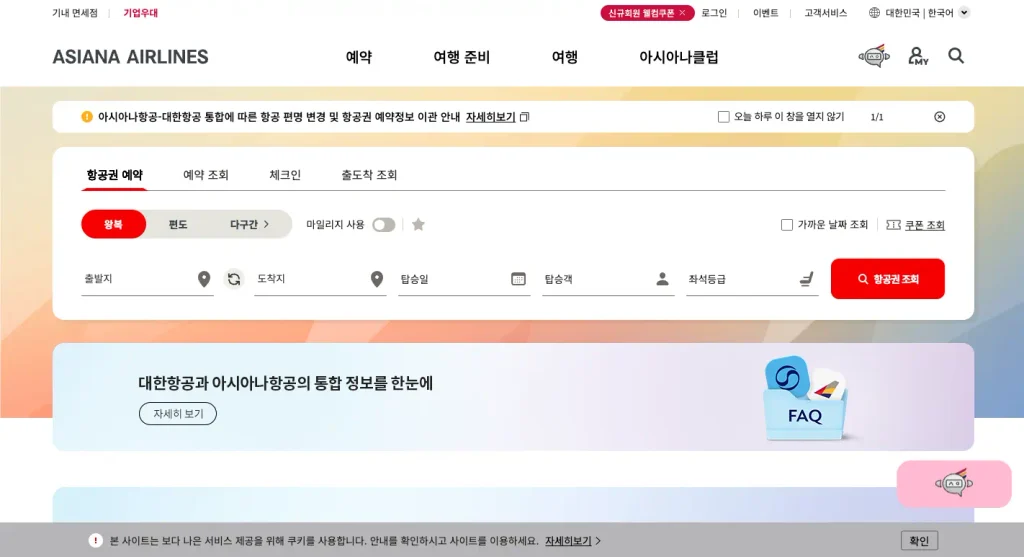Image resolution: width=1024 pixels, height=557 pixels.
Task: Open the 탑승객 passenger selector field
Action: pos(608,279)
